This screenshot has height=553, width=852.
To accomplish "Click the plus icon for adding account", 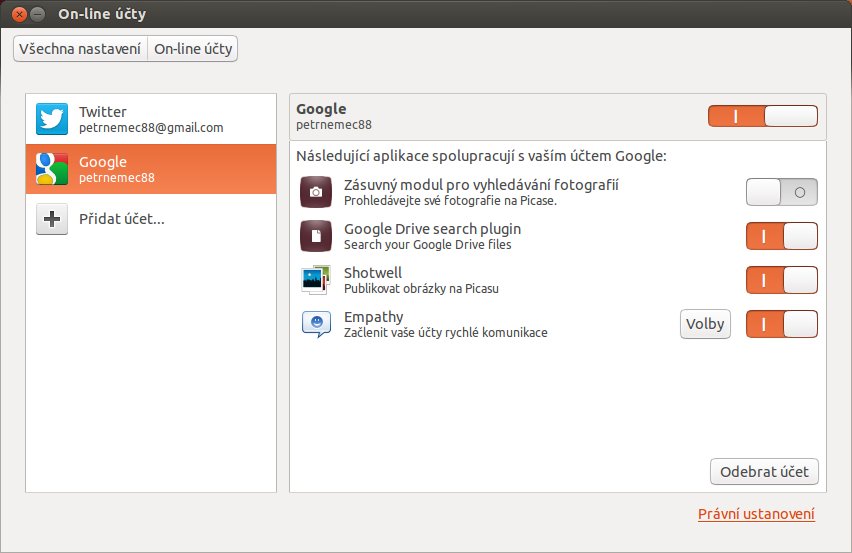I will [x=52, y=219].
